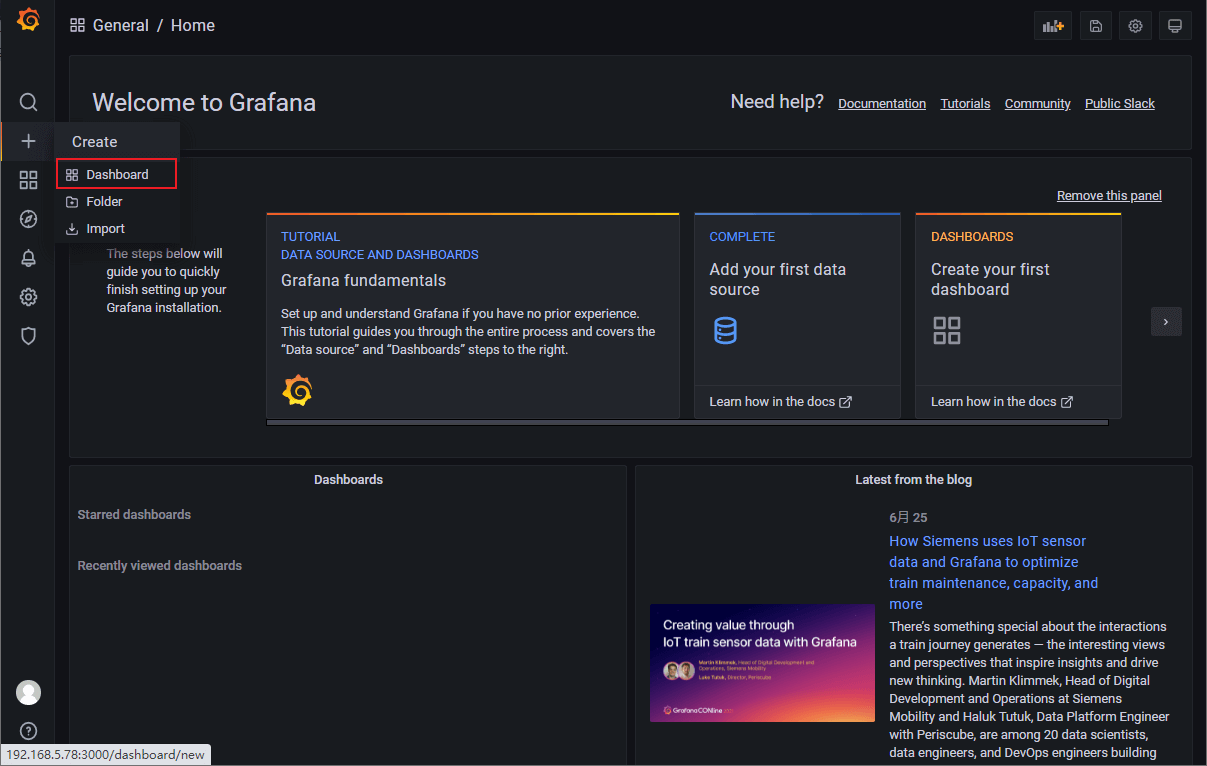The image size is (1207, 766).
Task: Open the Configuration gear icon in sidebar
Action: point(28,297)
